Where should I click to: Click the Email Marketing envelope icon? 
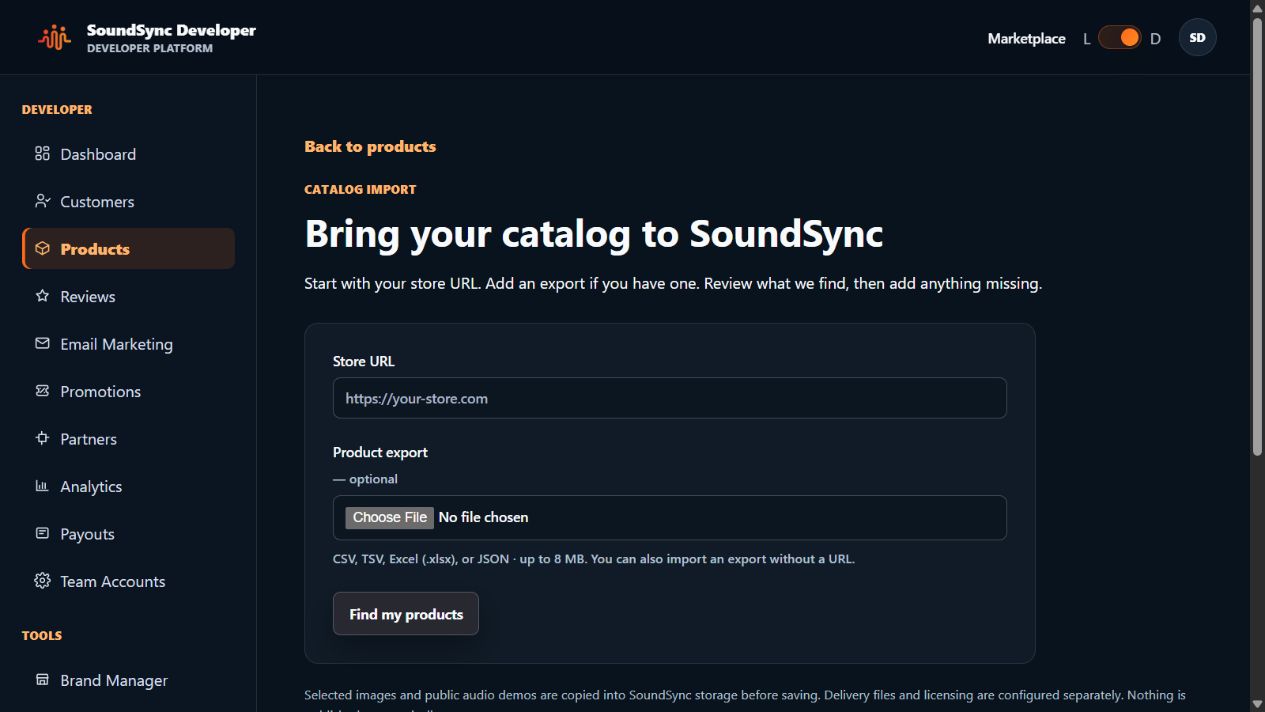tap(42, 344)
